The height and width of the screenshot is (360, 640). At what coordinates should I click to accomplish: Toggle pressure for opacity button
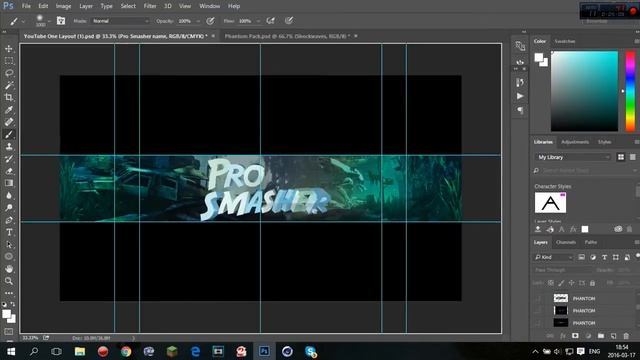[210, 21]
